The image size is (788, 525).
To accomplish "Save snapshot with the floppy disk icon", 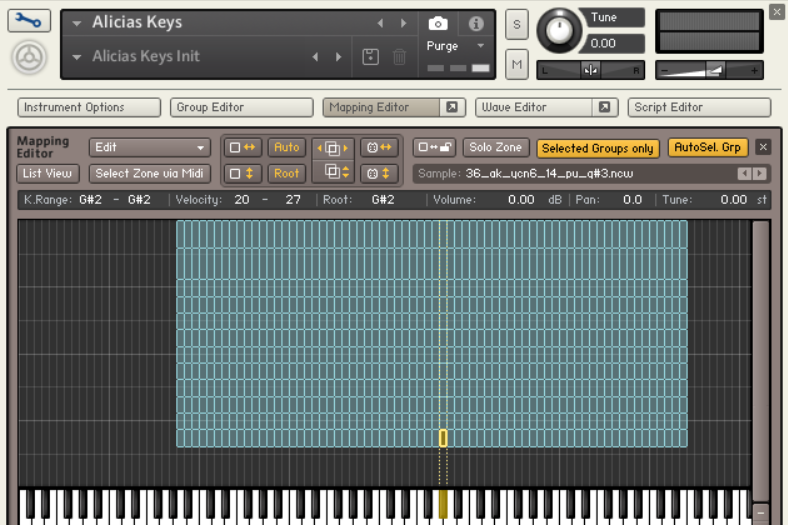I will click(x=370, y=56).
